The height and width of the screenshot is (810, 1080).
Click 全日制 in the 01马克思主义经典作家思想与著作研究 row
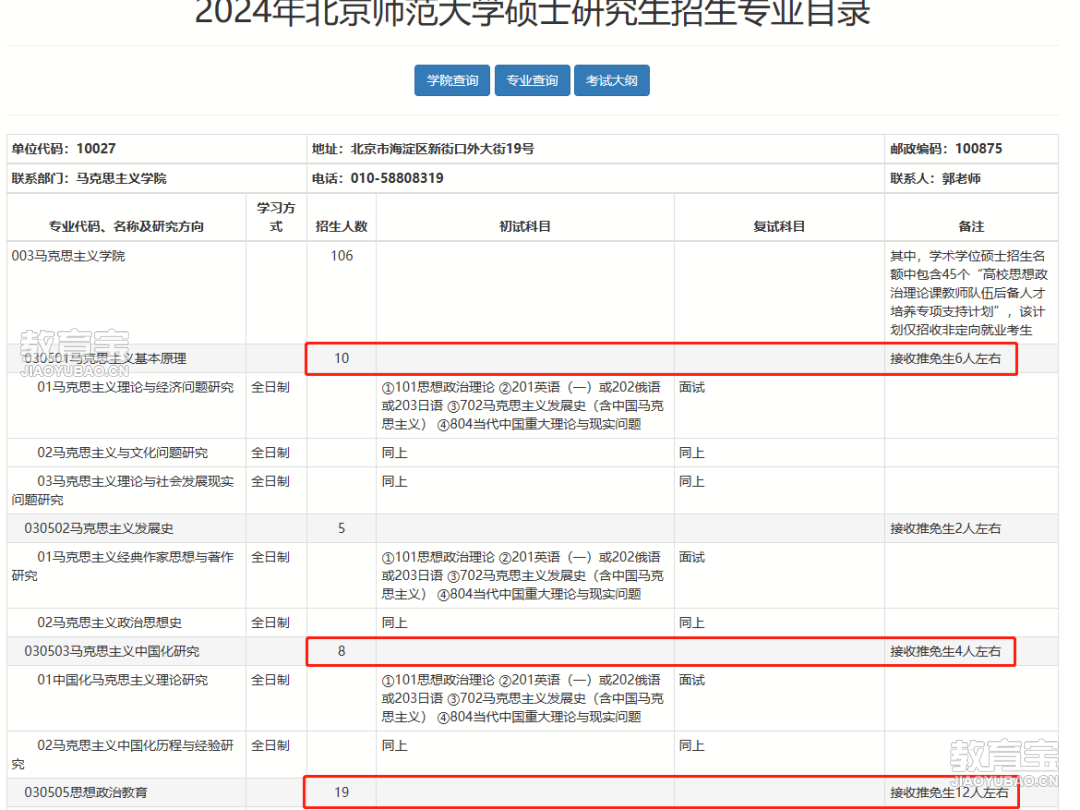[270, 557]
